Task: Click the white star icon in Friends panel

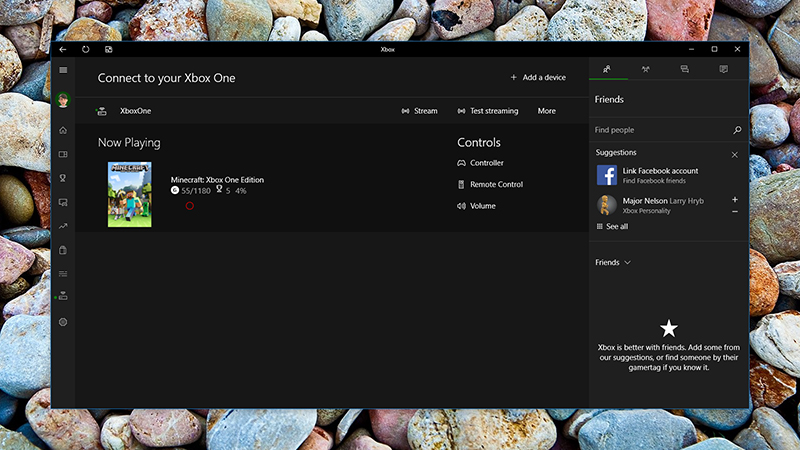Action: coord(669,329)
